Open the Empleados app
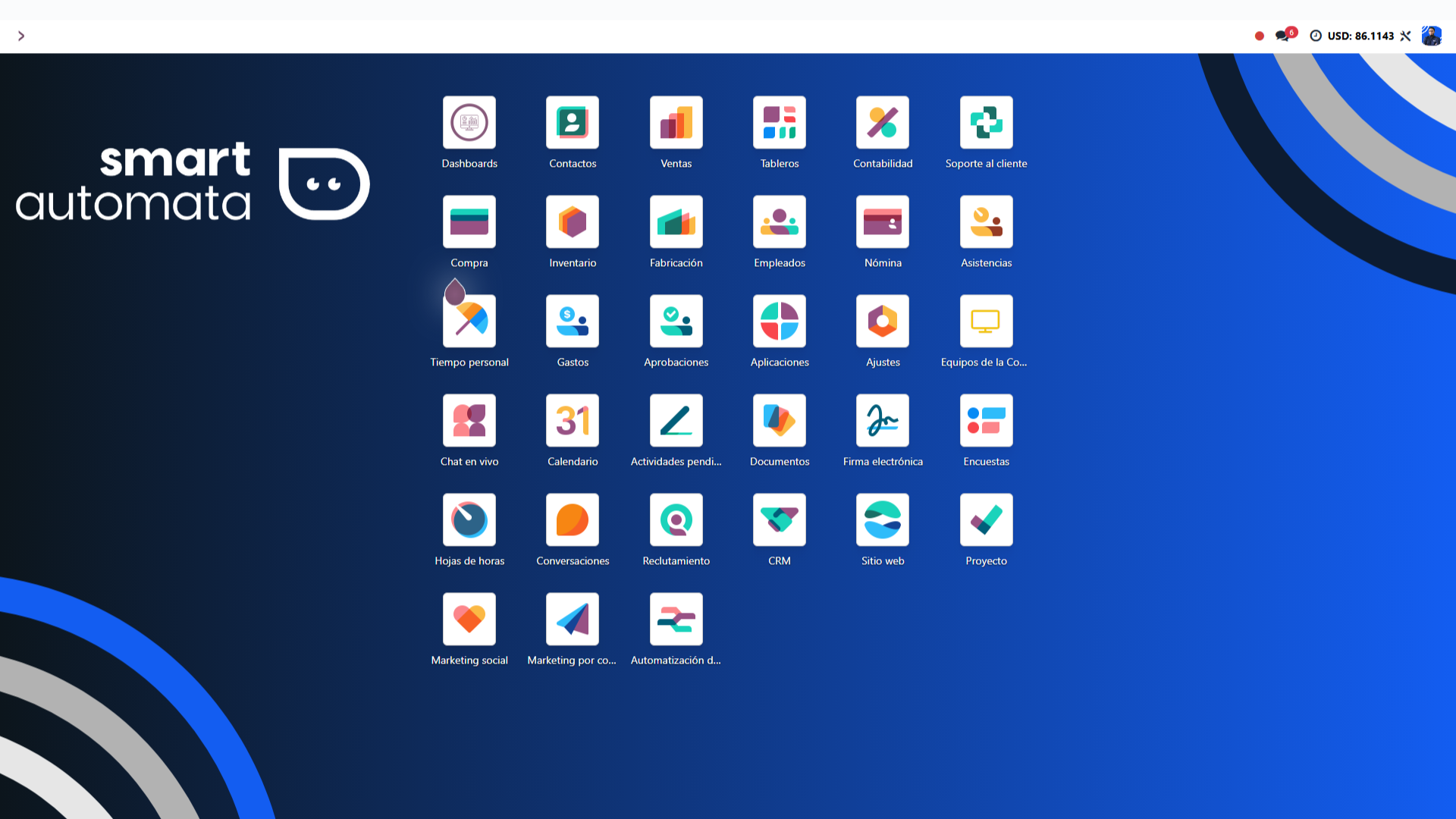 [780, 221]
